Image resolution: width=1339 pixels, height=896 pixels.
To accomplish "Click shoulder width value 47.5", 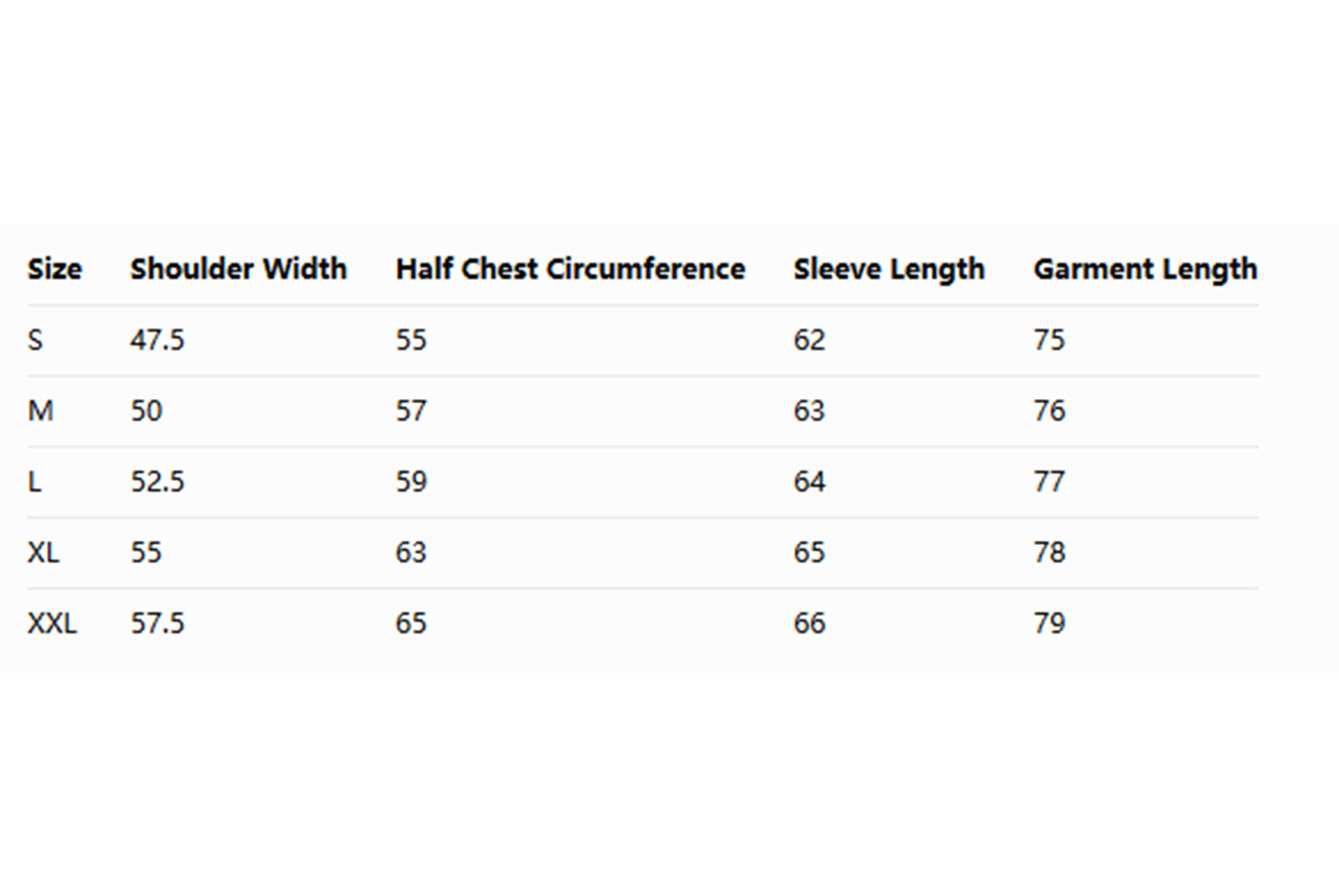I will click(x=157, y=340).
